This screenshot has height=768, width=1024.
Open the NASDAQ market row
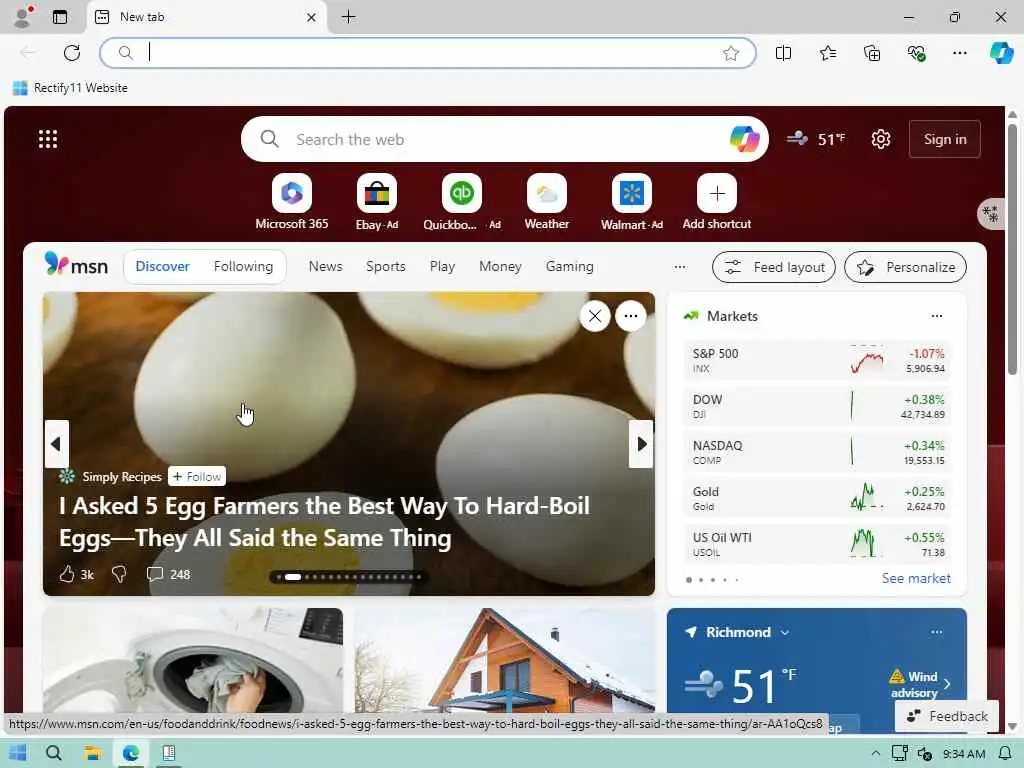point(816,452)
